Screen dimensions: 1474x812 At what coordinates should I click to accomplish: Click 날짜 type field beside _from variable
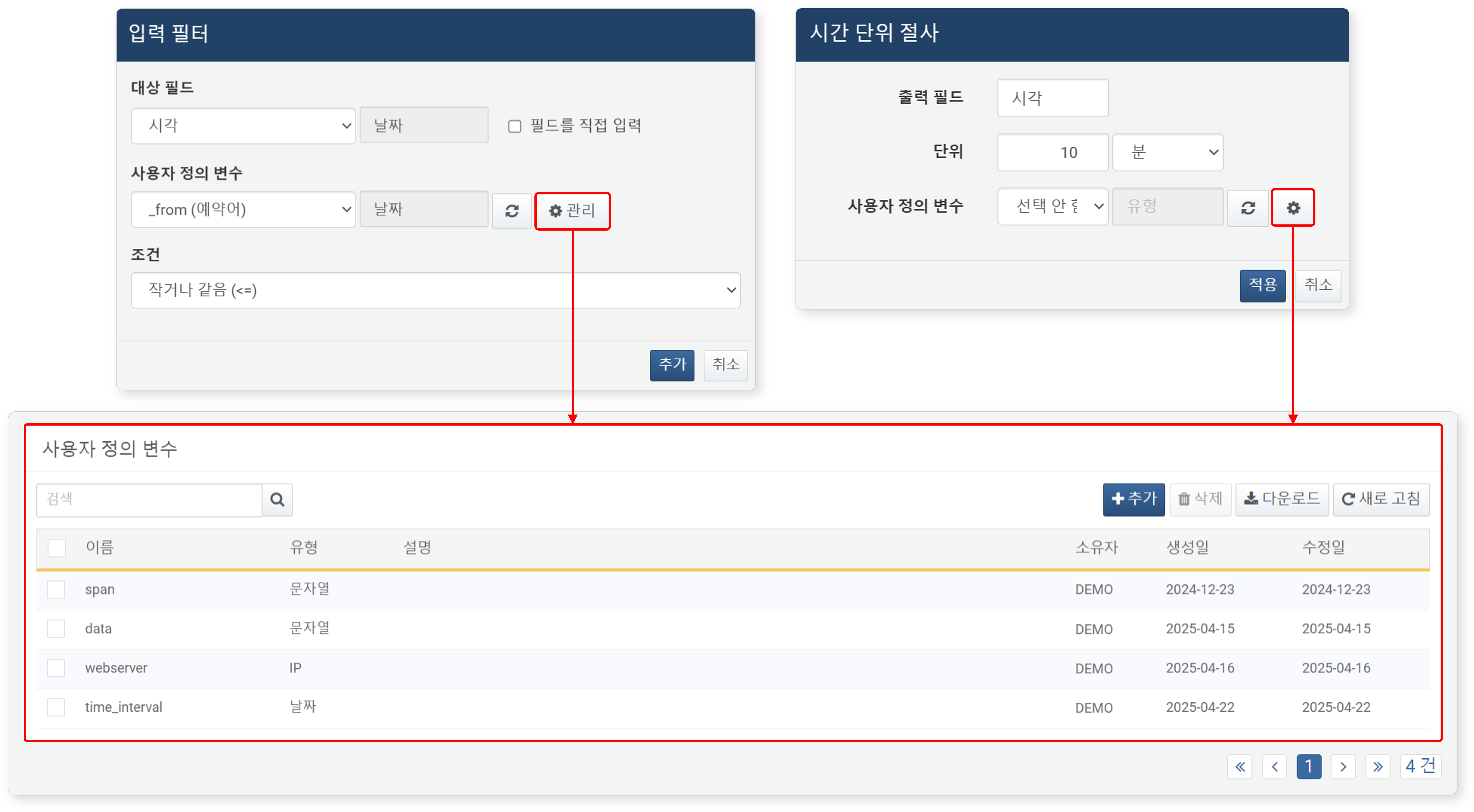click(424, 209)
